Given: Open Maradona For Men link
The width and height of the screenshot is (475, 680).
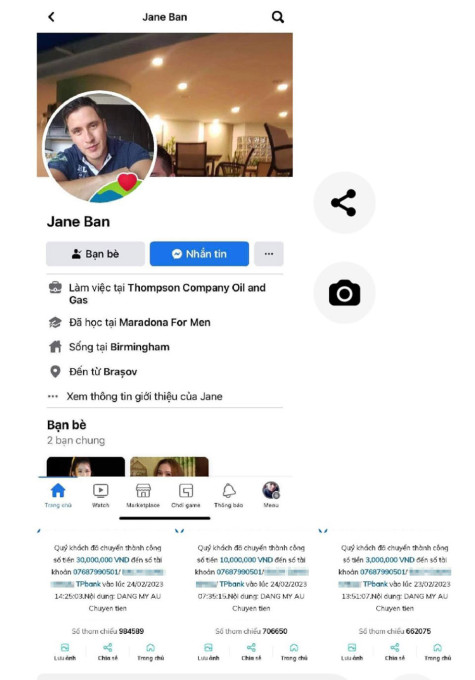Looking at the screenshot, I should tap(165, 322).
